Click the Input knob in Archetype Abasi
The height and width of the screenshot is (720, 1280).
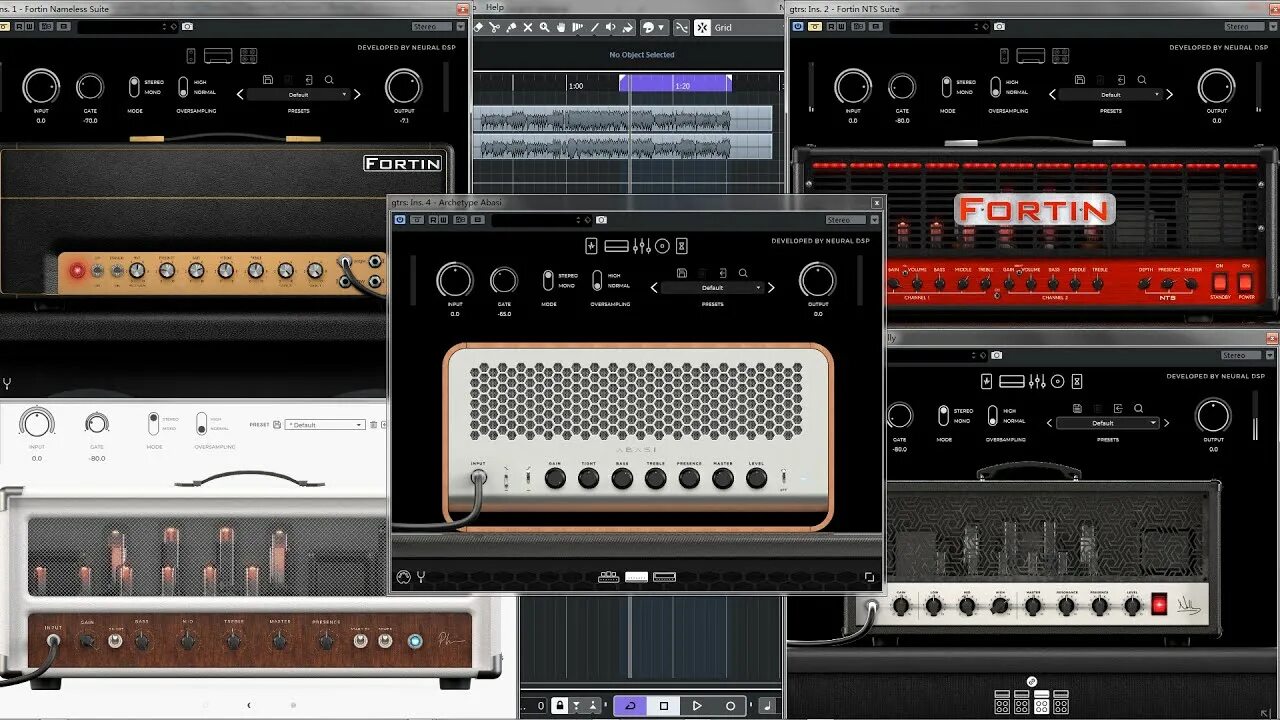[x=455, y=281]
